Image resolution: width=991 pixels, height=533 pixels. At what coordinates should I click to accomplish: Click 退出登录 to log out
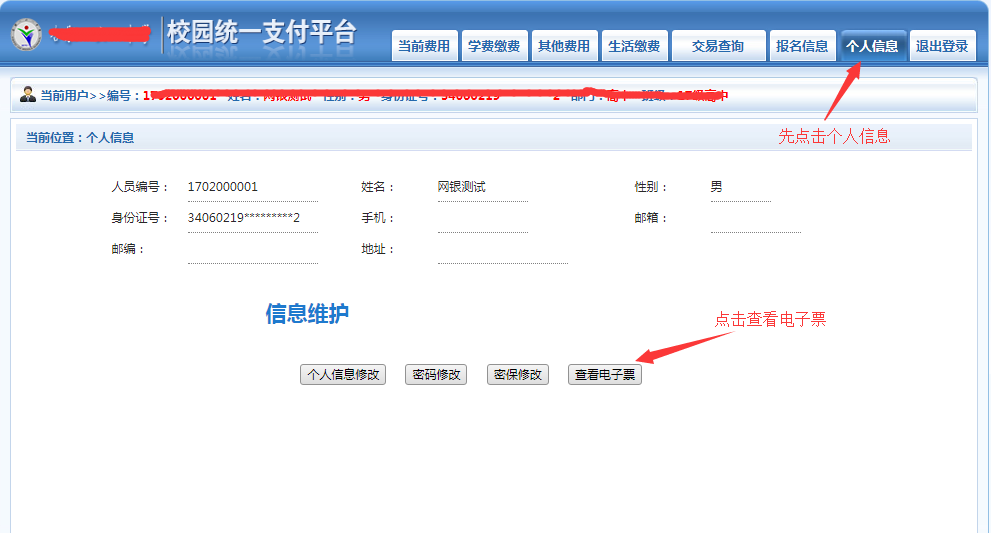click(x=942, y=46)
